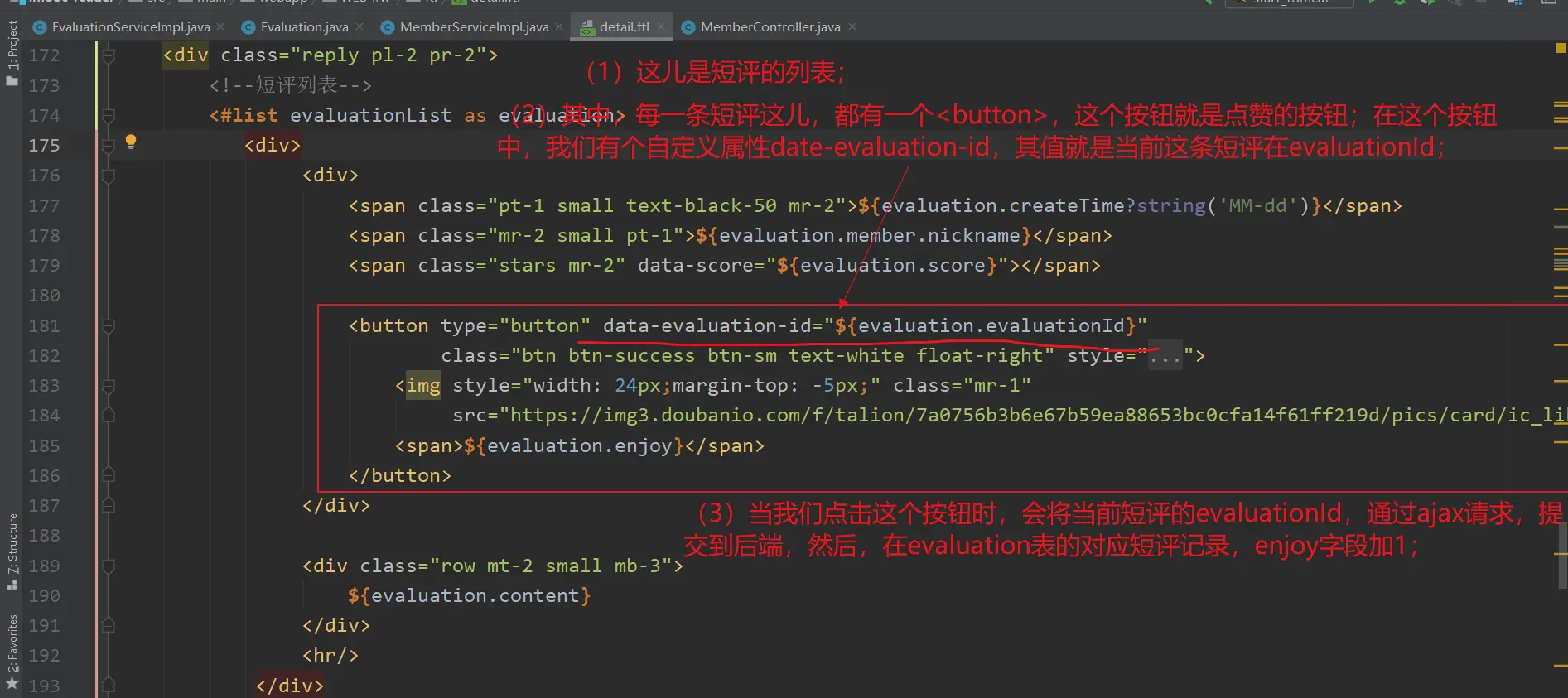Click line number 180 in the gutter

click(x=44, y=296)
